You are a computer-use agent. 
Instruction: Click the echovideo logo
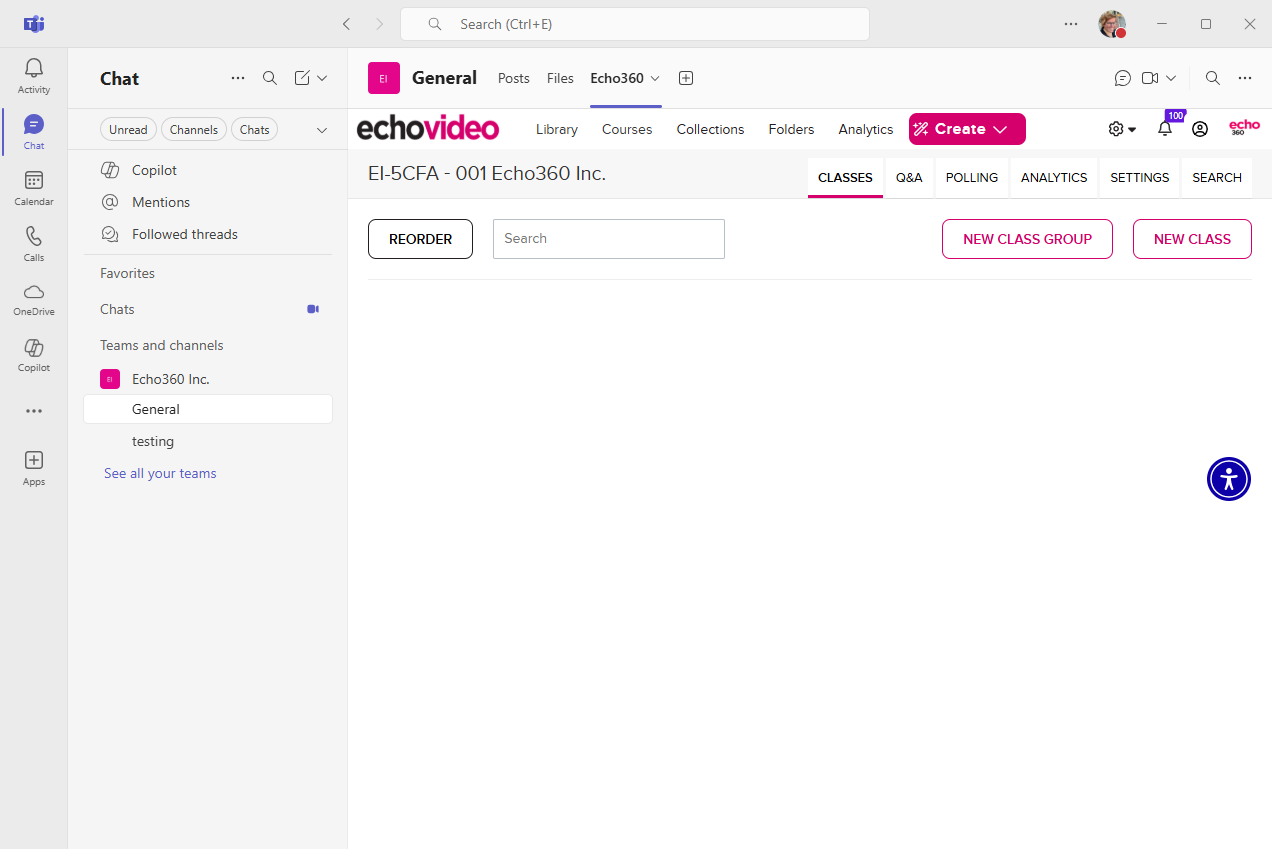[x=428, y=129]
